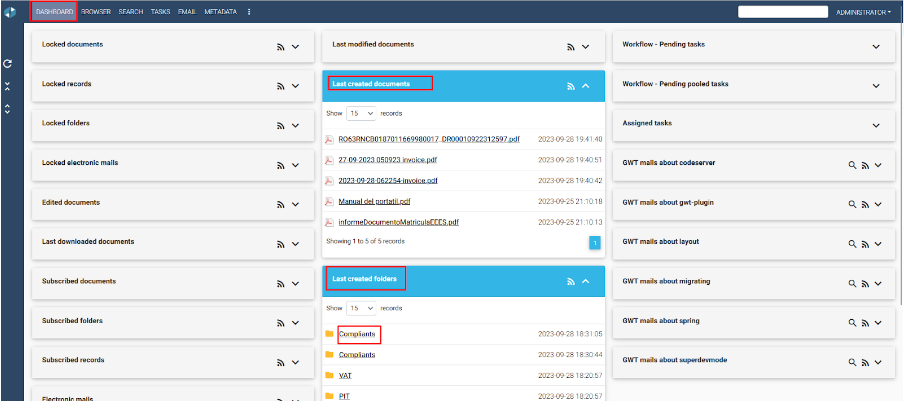Click the expand all panels sidebar icon
904x419 pixels.
(8, 108)
